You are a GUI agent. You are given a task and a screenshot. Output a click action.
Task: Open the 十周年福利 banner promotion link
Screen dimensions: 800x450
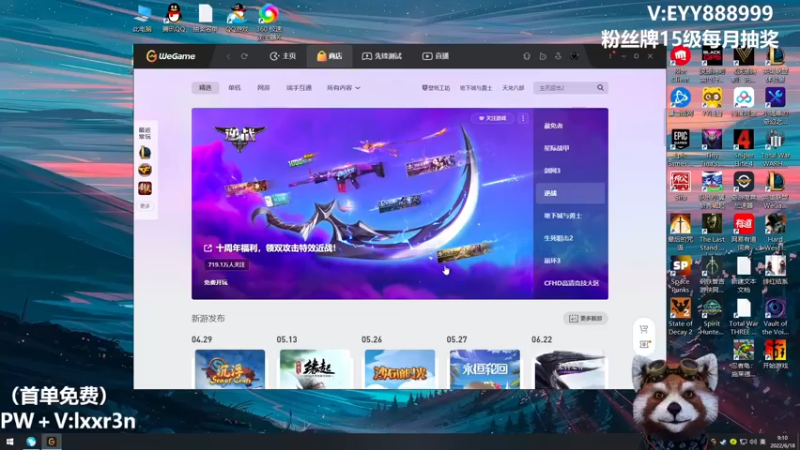pos(270,248)
